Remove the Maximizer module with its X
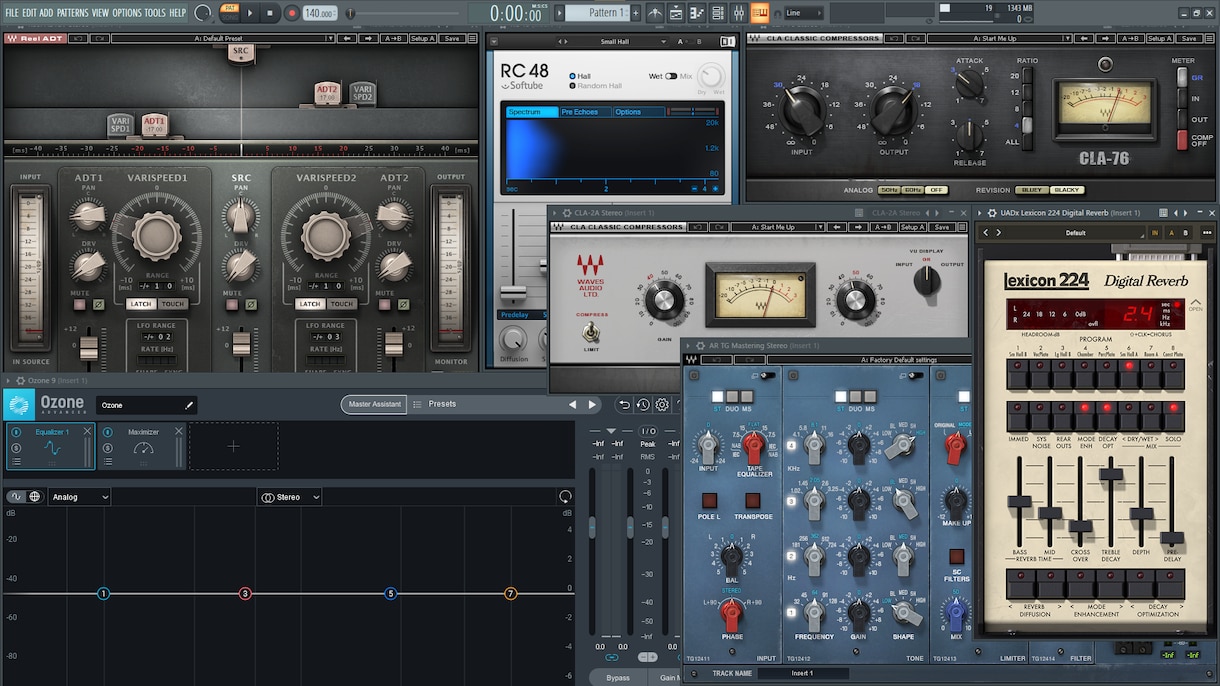1220x686 pixels. click(x=179, y=431)
